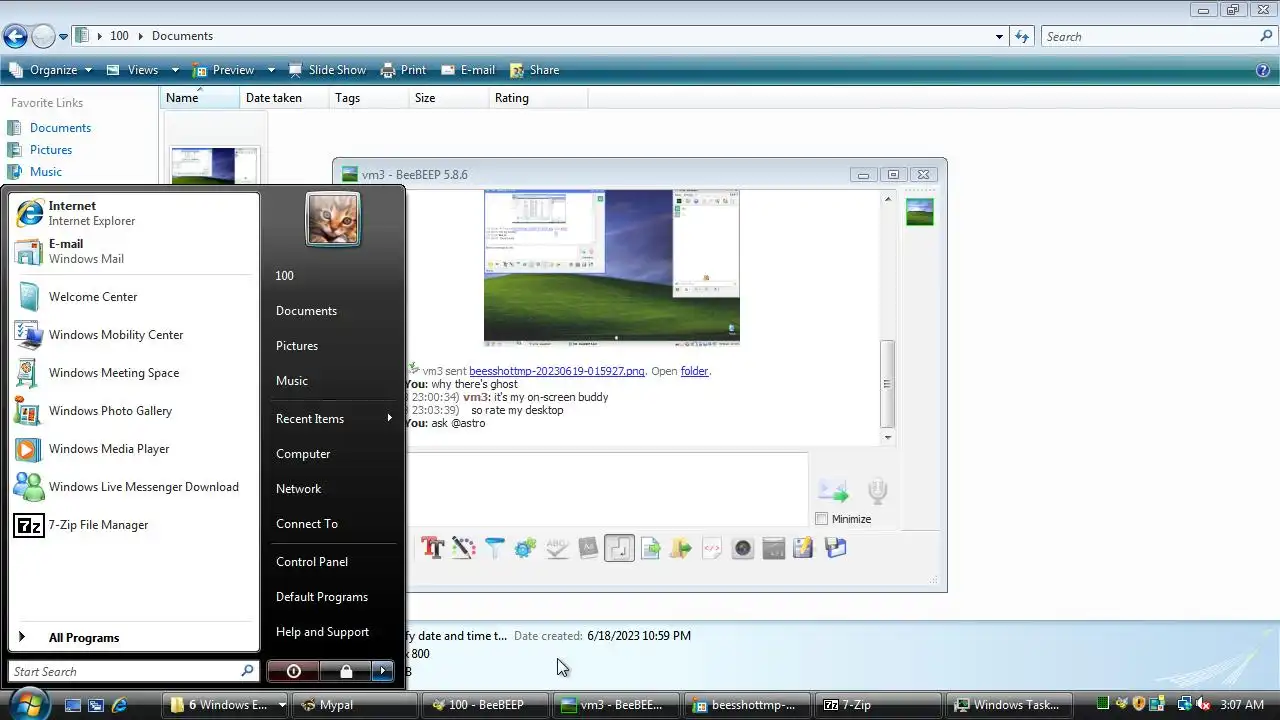Toggle the word completer dictionary icon
Image resolution: width=1280 pixels, height=720 pixels.
coord(588,548)
